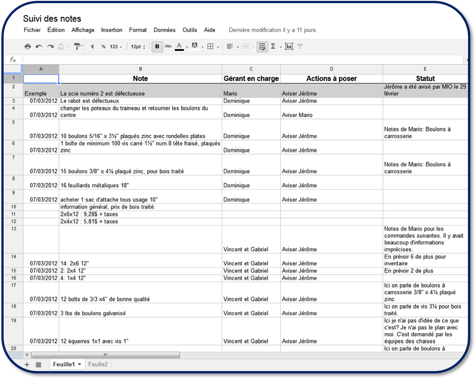Open the Feuille1 tab dropdown arrow
The width and height of the screenshot is (476, 379).
coord(80,364)
